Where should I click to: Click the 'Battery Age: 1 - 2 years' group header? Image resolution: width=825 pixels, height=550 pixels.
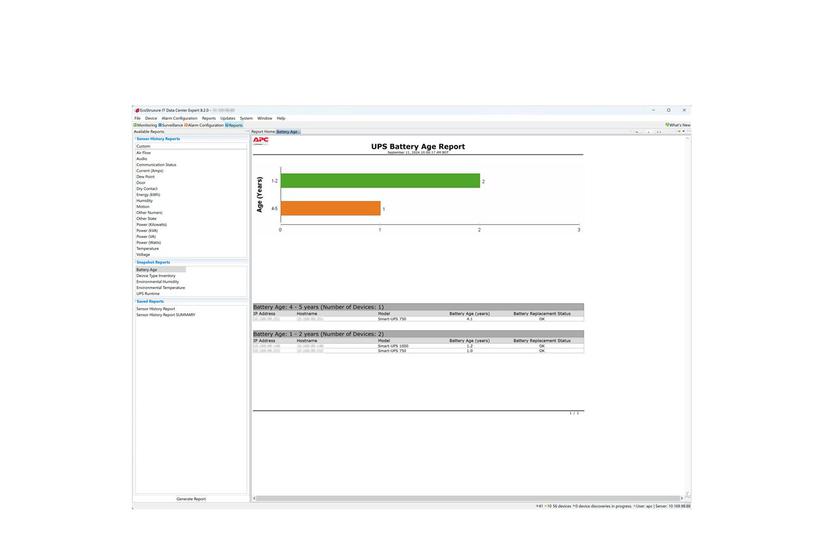pos(418,334)
